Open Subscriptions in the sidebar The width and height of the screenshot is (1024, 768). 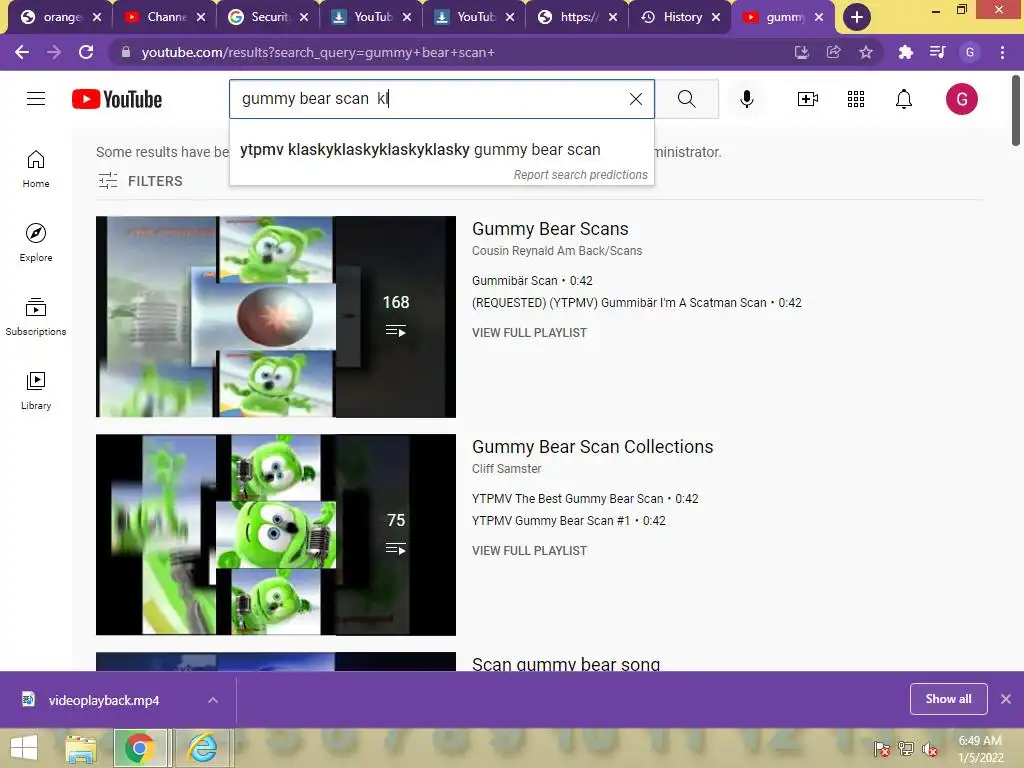tap(36, 317)
